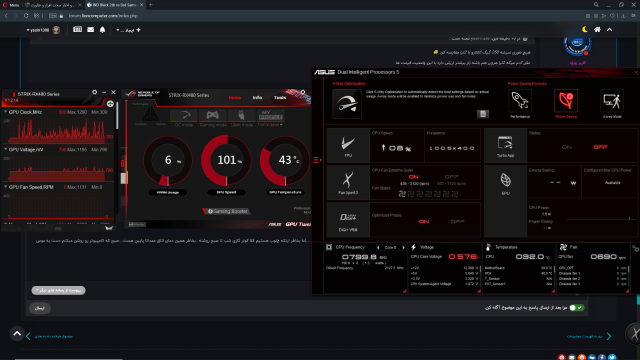The height and width of the screenshot is (360, 640).
Task: Turn CPU Fan Extreme Quiet OFF
Action: click(451, 177)
